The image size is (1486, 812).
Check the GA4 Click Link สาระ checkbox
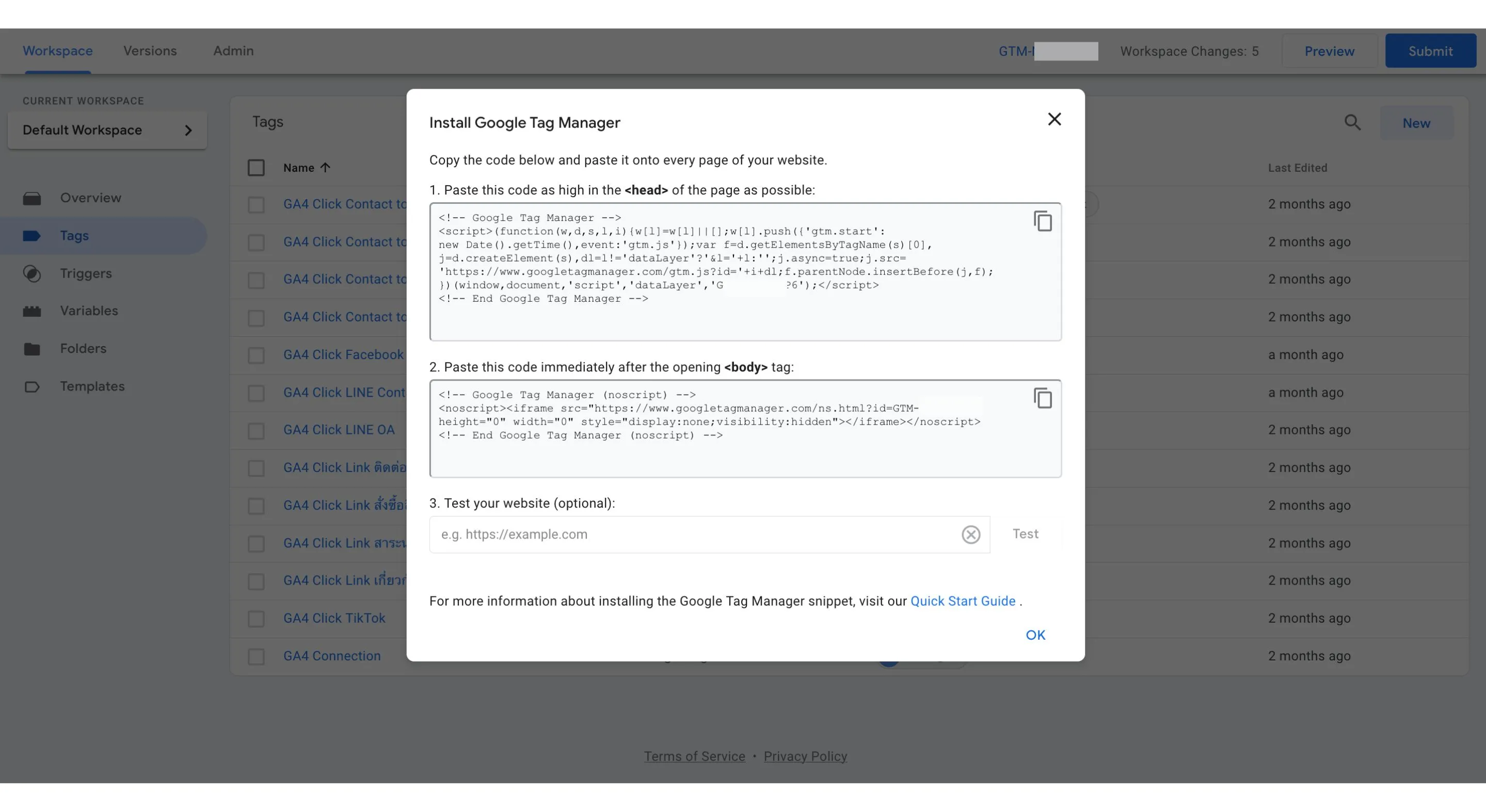tap(255, 544)
